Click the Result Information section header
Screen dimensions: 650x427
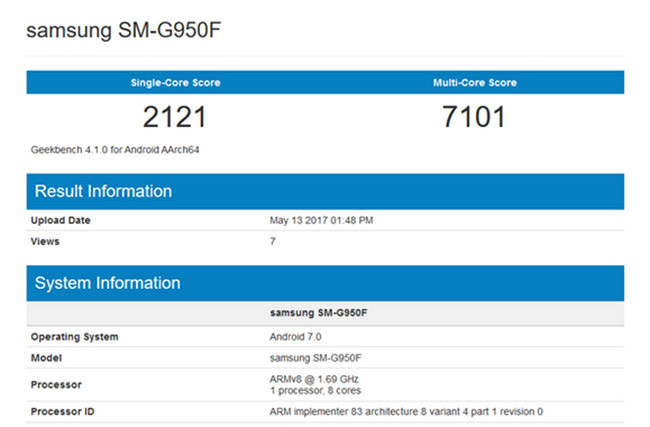(x=104, y=191)
